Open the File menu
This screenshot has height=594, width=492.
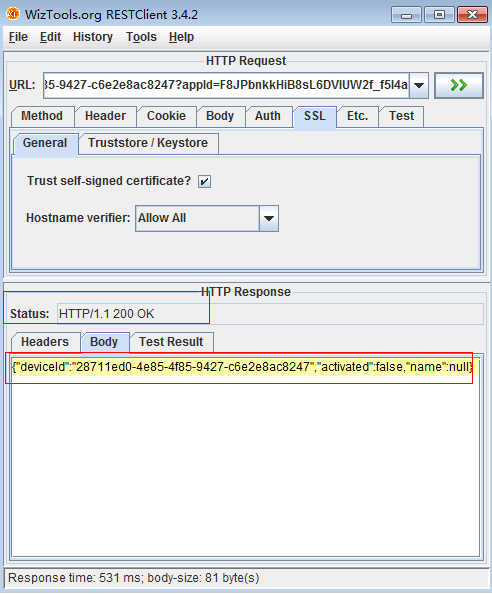tap(18, 37)
